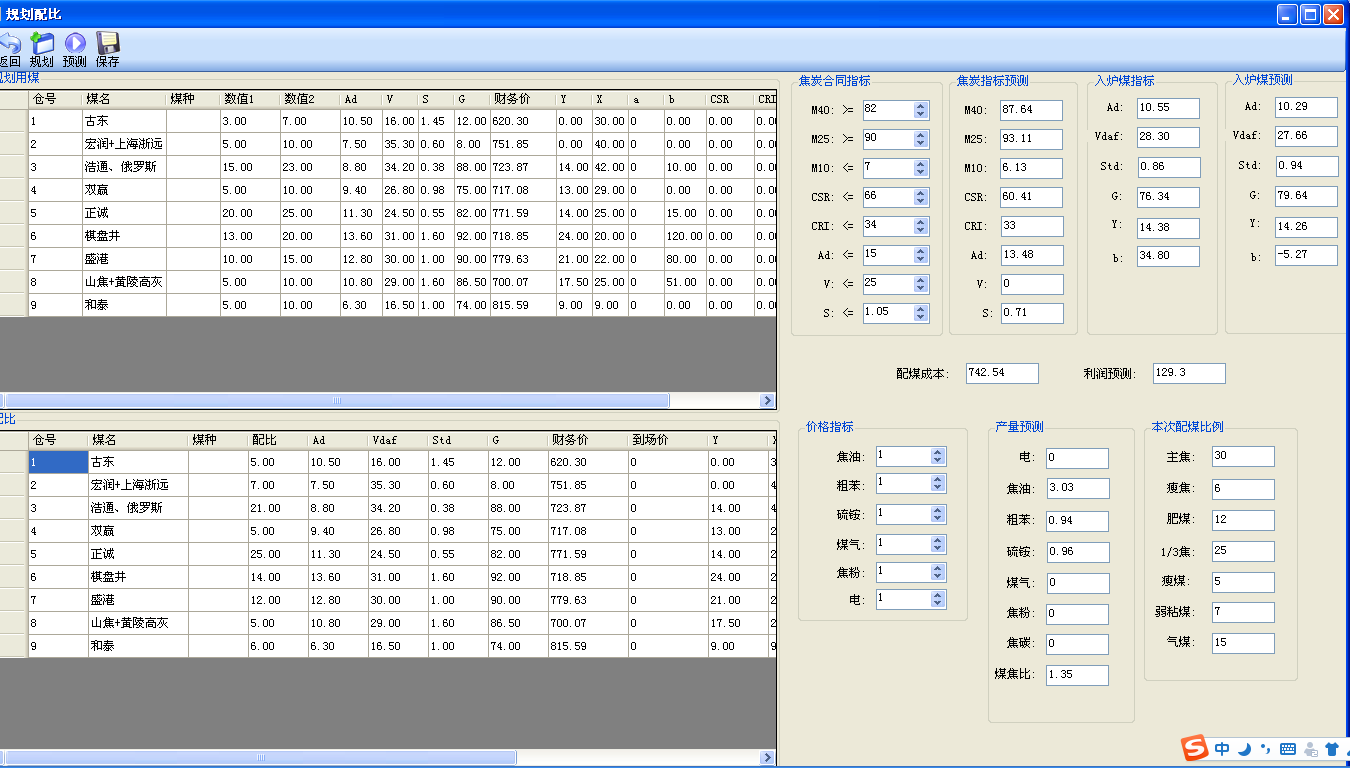Increase the M40 contract value with up arrow

(x=921, y=105)
